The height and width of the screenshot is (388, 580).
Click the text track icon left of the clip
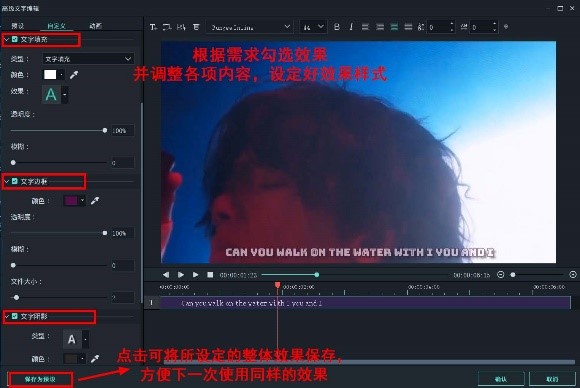[151, 303]
